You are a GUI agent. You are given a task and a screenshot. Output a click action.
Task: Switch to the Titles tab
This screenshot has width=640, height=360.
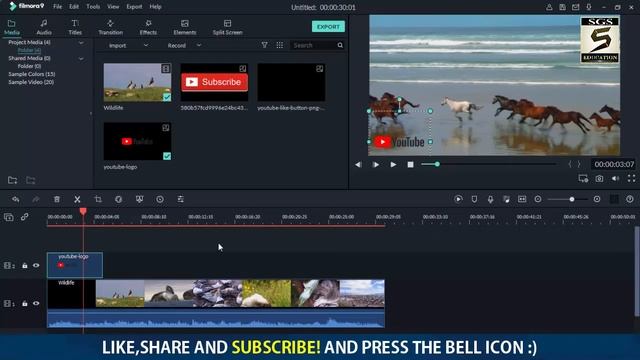tap(75, 27)
